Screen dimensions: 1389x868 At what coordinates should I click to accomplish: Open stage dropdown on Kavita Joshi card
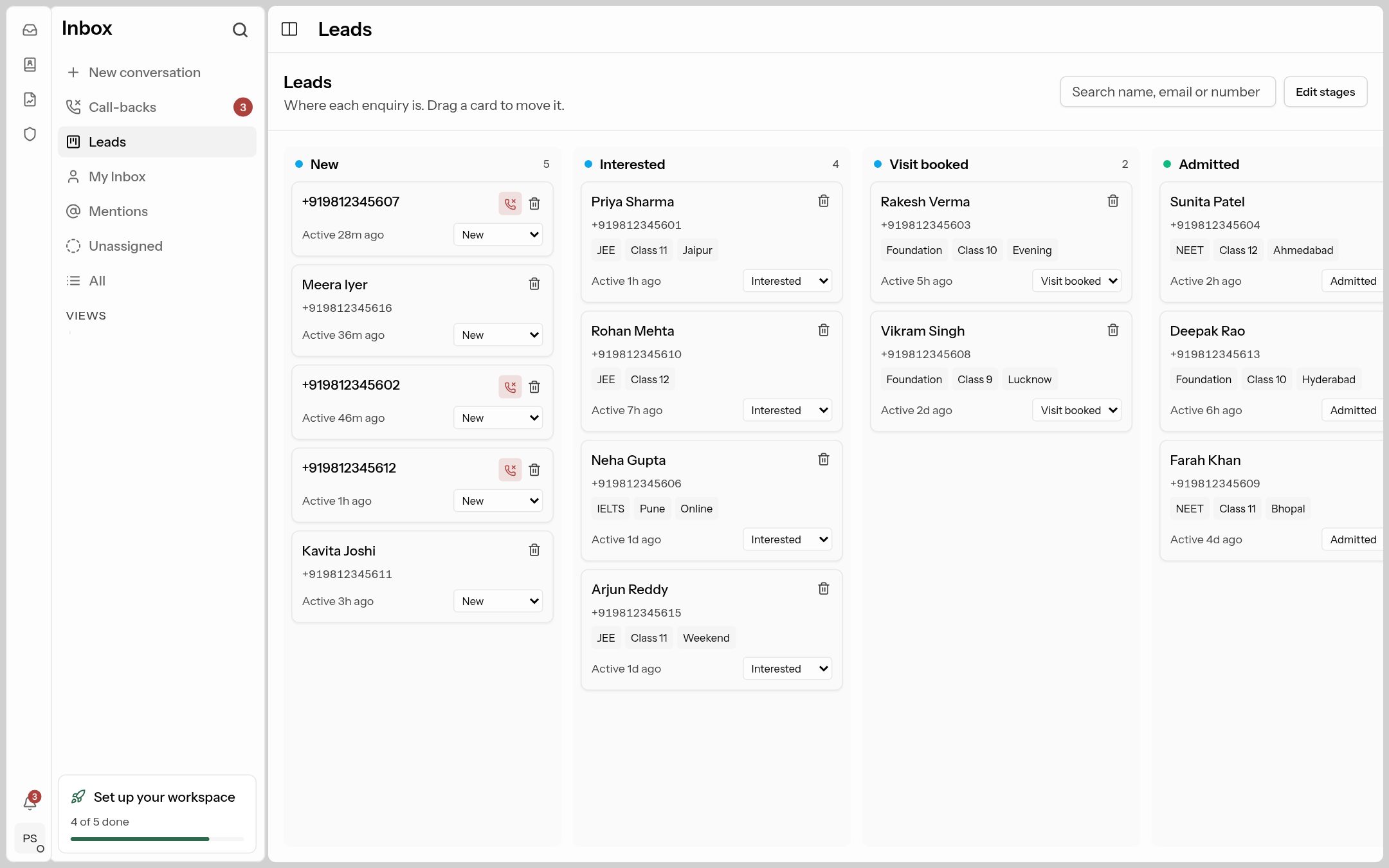498,601
